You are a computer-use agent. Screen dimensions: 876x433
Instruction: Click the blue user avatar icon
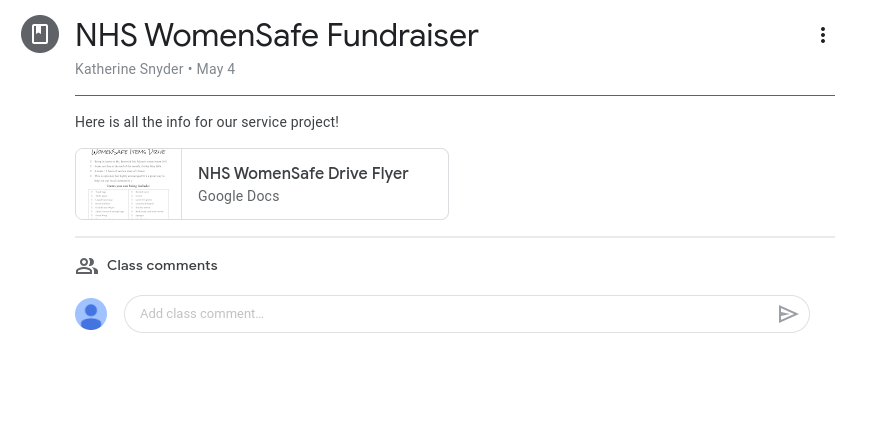click(x=91, y=314)
